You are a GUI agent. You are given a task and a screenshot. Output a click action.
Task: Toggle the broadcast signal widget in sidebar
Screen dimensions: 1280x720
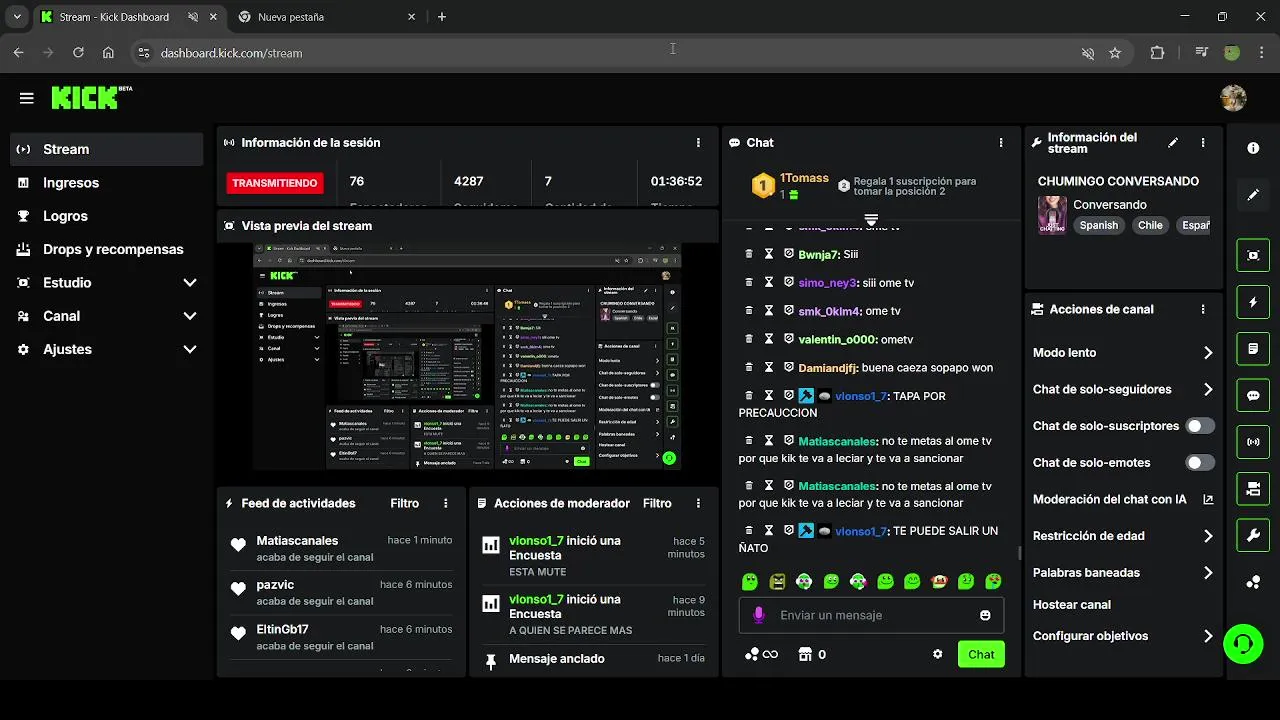click(x=1253, y=441)
